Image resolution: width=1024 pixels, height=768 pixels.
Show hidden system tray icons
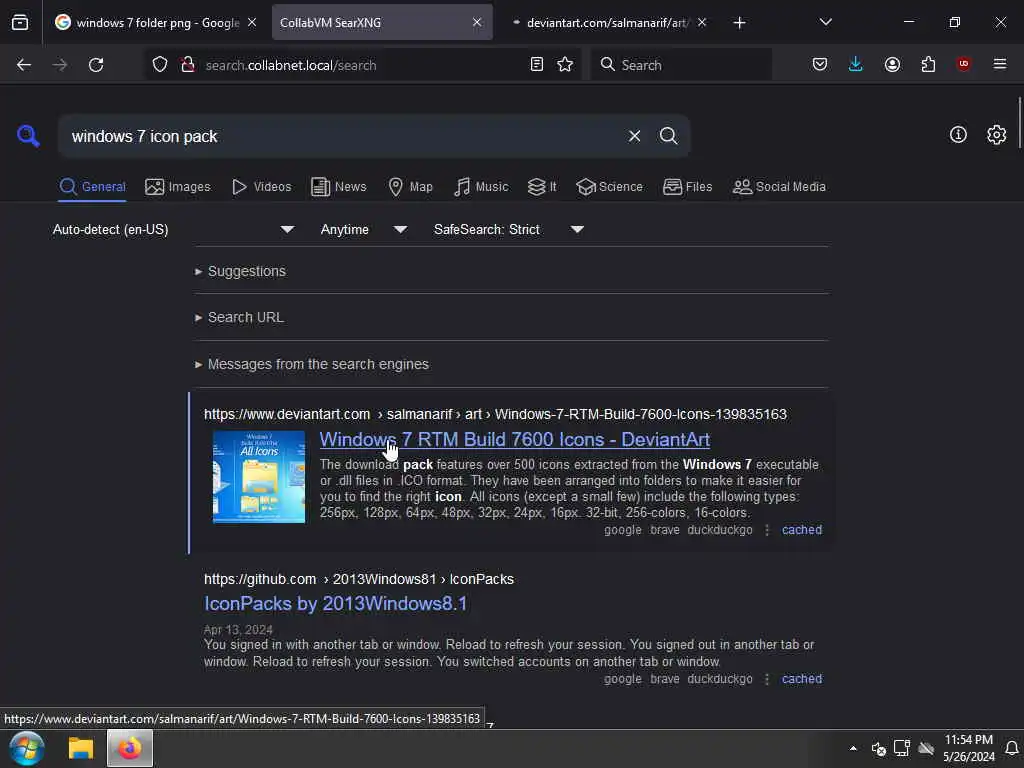[853, 748]
